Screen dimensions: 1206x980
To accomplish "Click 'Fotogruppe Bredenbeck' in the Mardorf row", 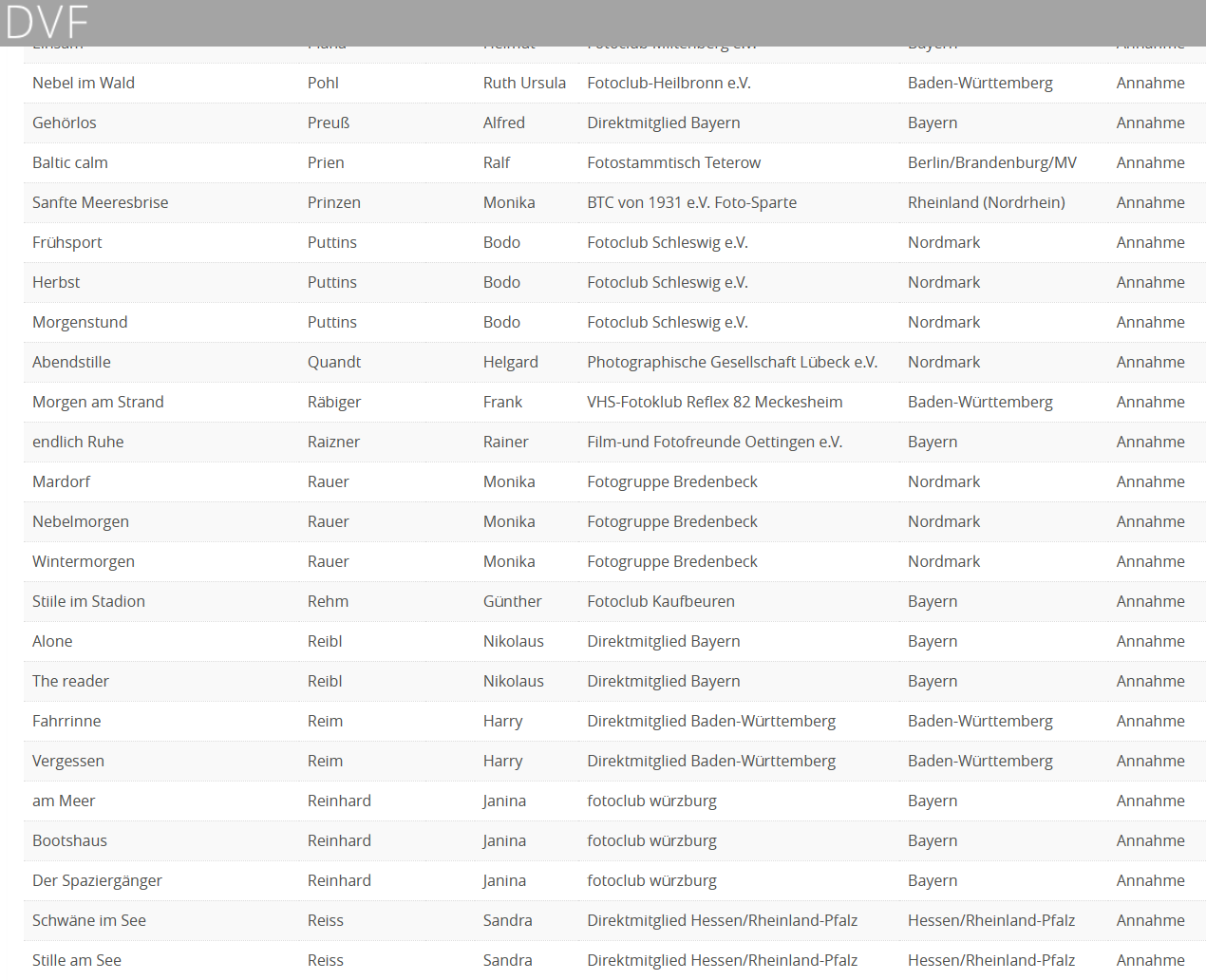I will click(672, 481).
